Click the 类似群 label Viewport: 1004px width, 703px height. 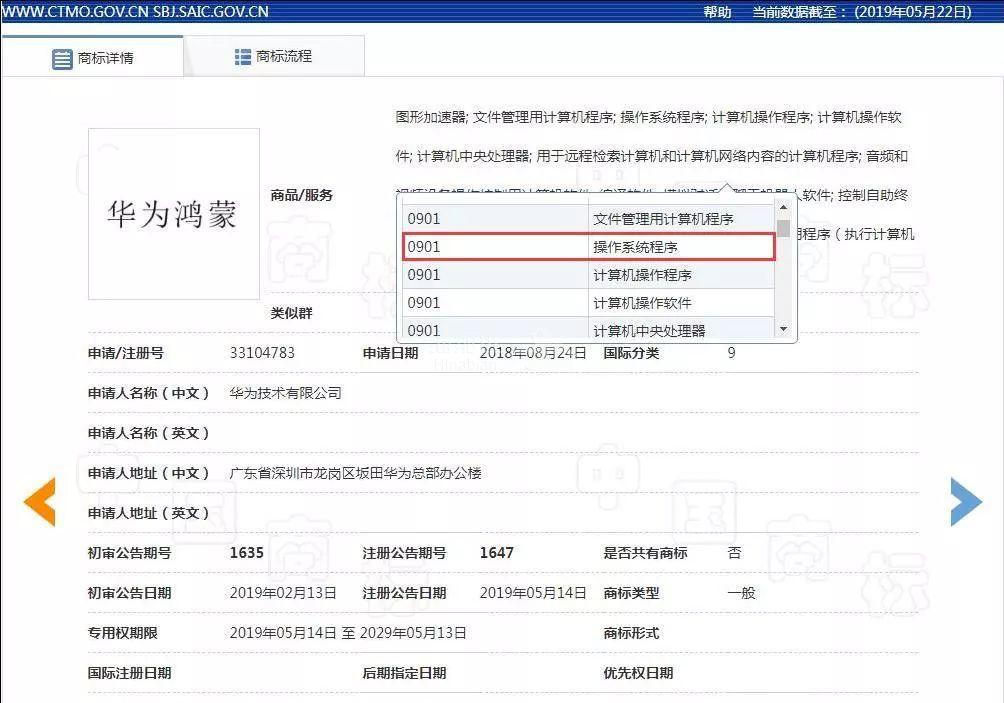point(291,313)
